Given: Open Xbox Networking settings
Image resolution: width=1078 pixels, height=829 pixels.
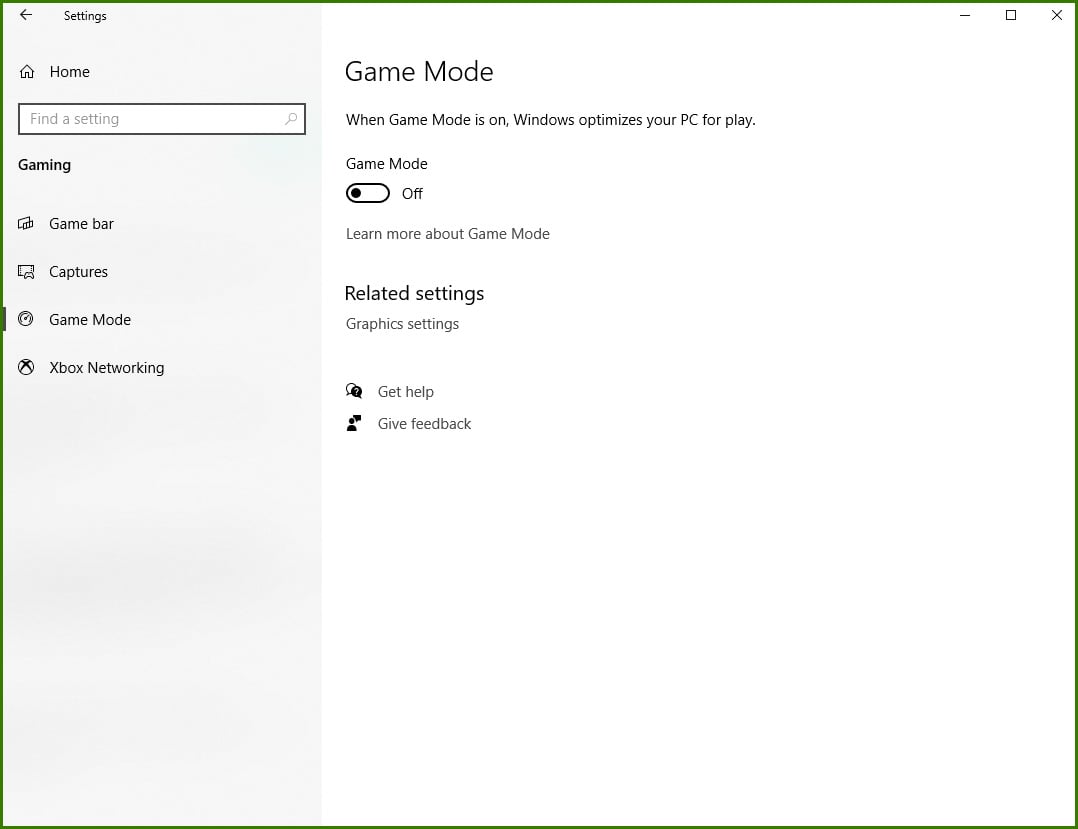Looking at the screenshot, I should coord(107,368).
